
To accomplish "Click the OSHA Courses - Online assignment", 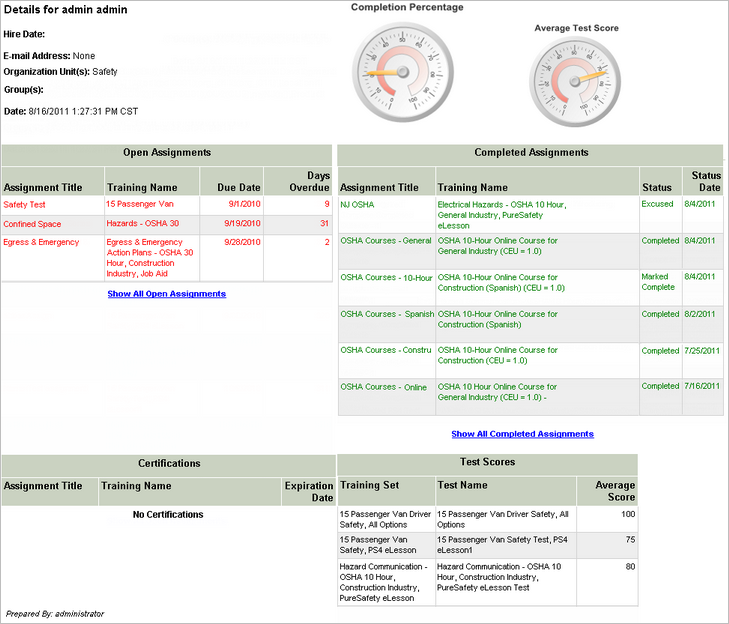I will (383, 387).
